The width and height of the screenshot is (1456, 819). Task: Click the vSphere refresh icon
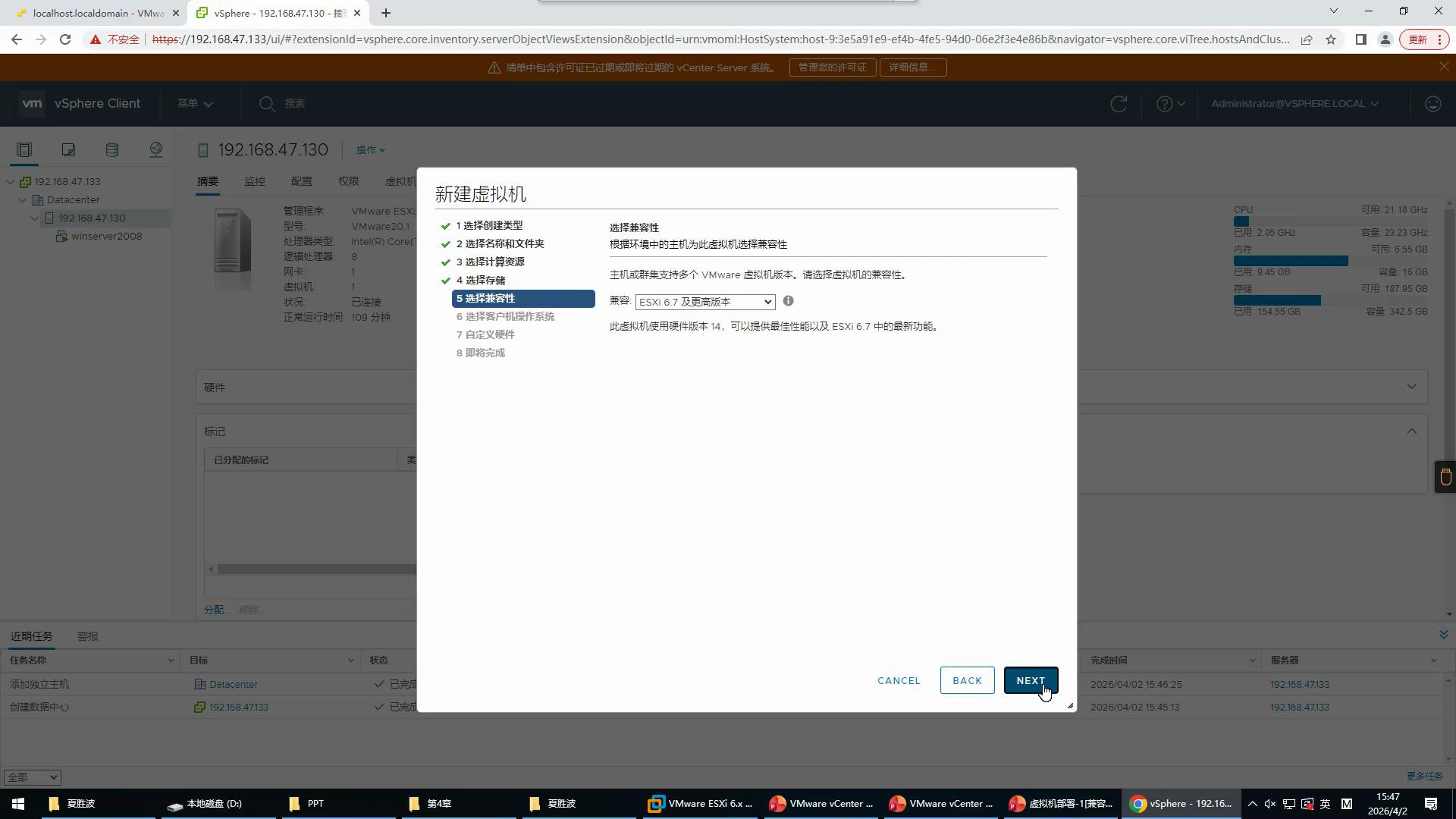tap(1119, 104)
